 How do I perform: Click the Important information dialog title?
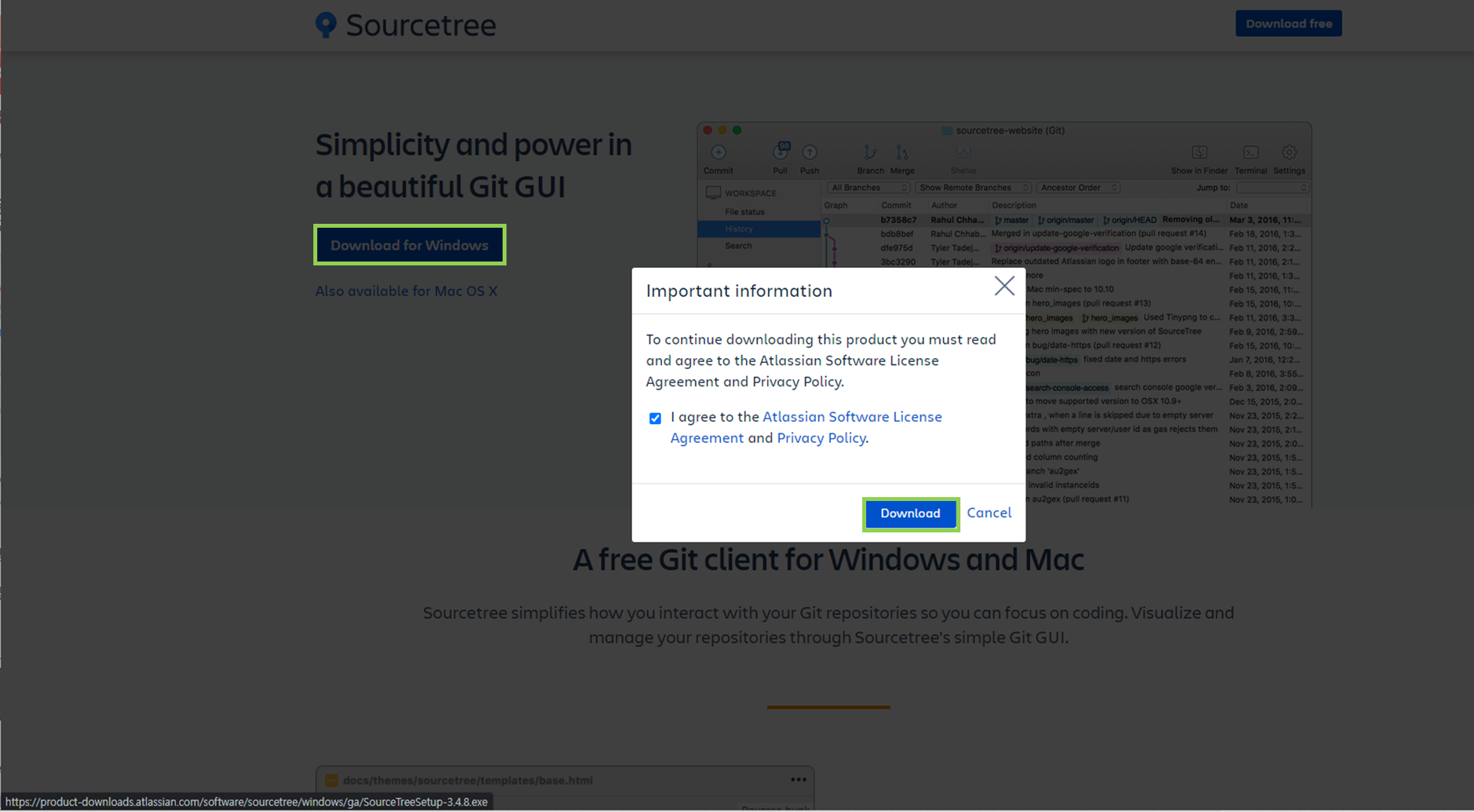point(739,291)
